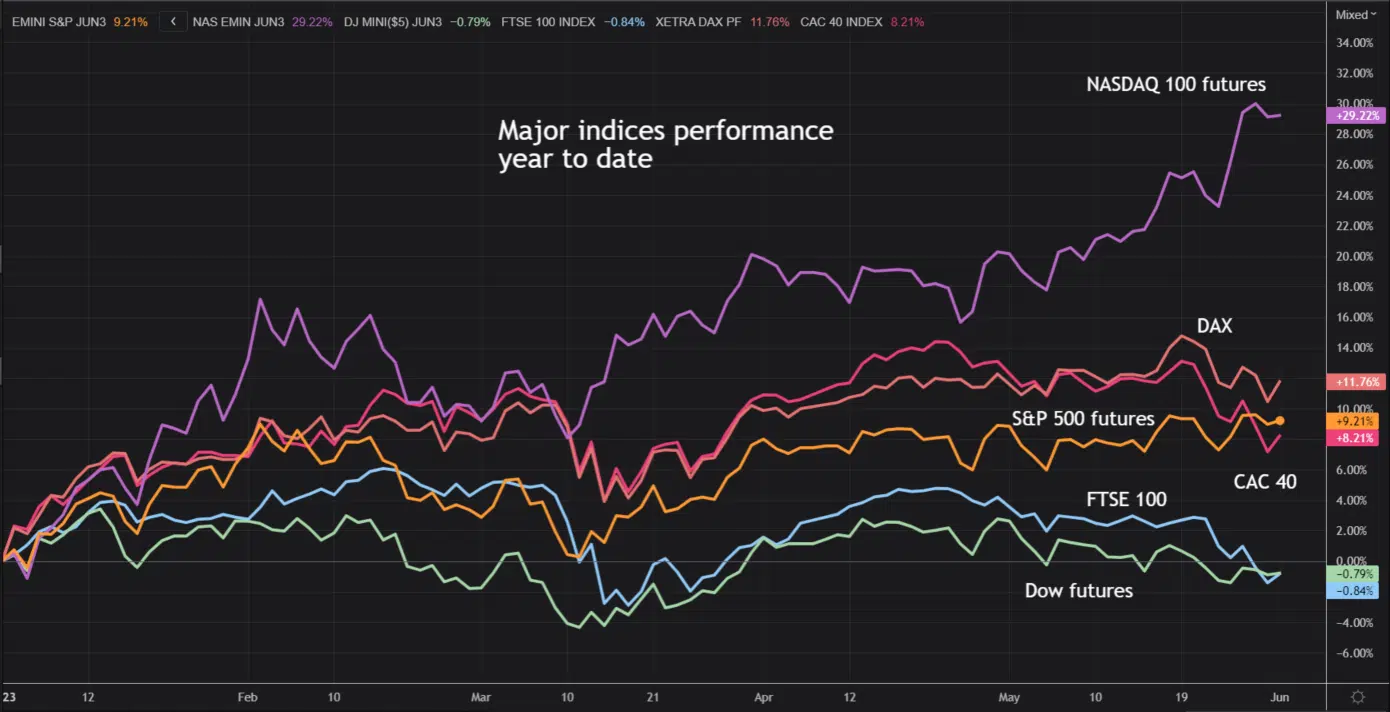Collapse the legend with the left chevron

pos(173,21)
